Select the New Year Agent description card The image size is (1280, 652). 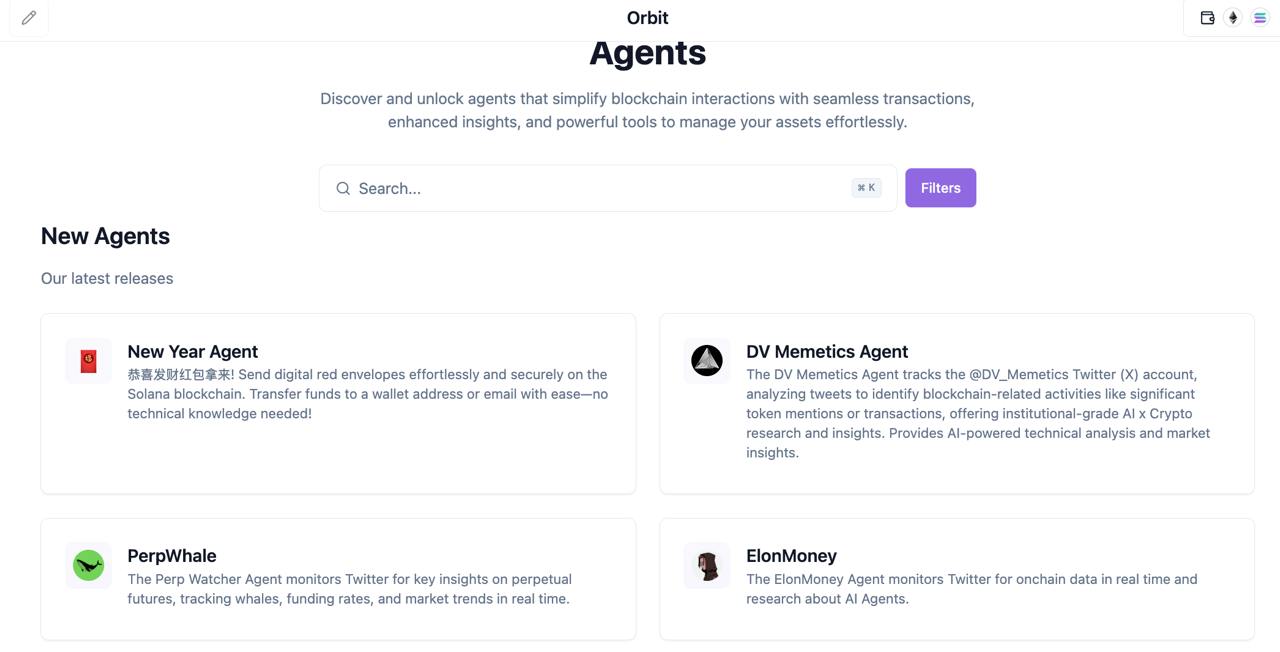tap(338, 404)
